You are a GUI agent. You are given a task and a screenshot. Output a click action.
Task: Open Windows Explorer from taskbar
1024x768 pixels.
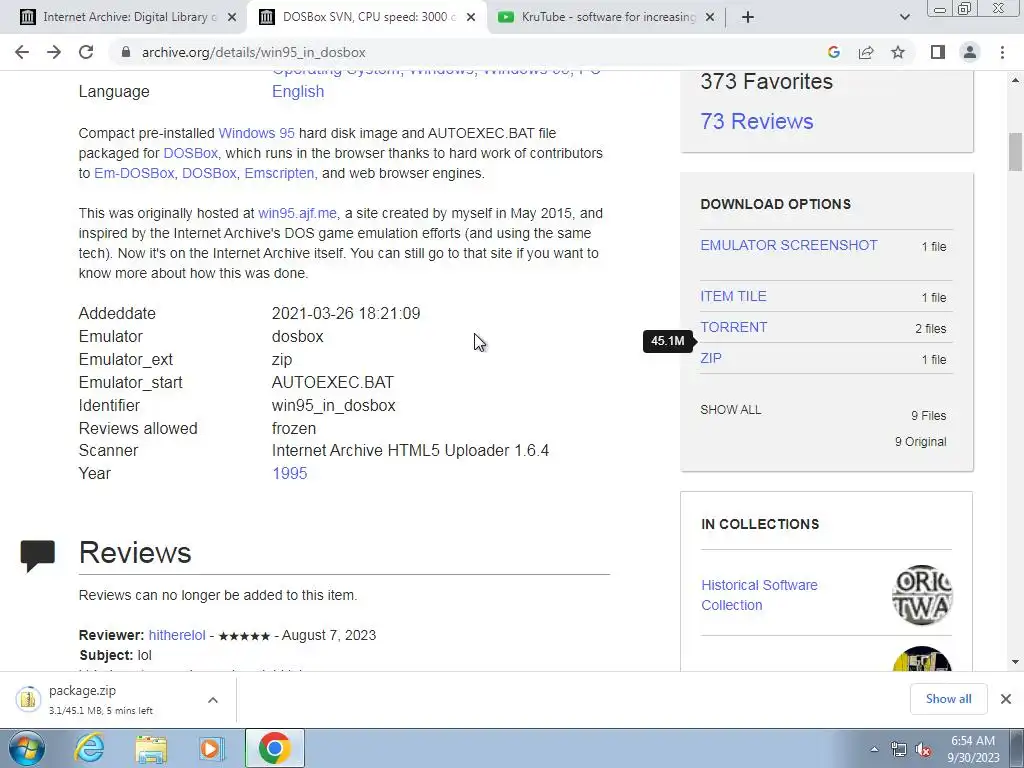pos(151,748)
